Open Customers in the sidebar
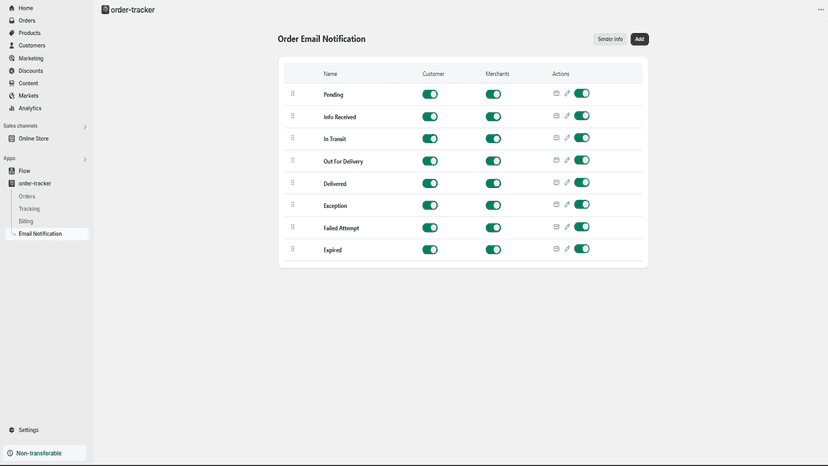Screen dimensions: 828x466 pyautogui.click(x=32, y=45)
